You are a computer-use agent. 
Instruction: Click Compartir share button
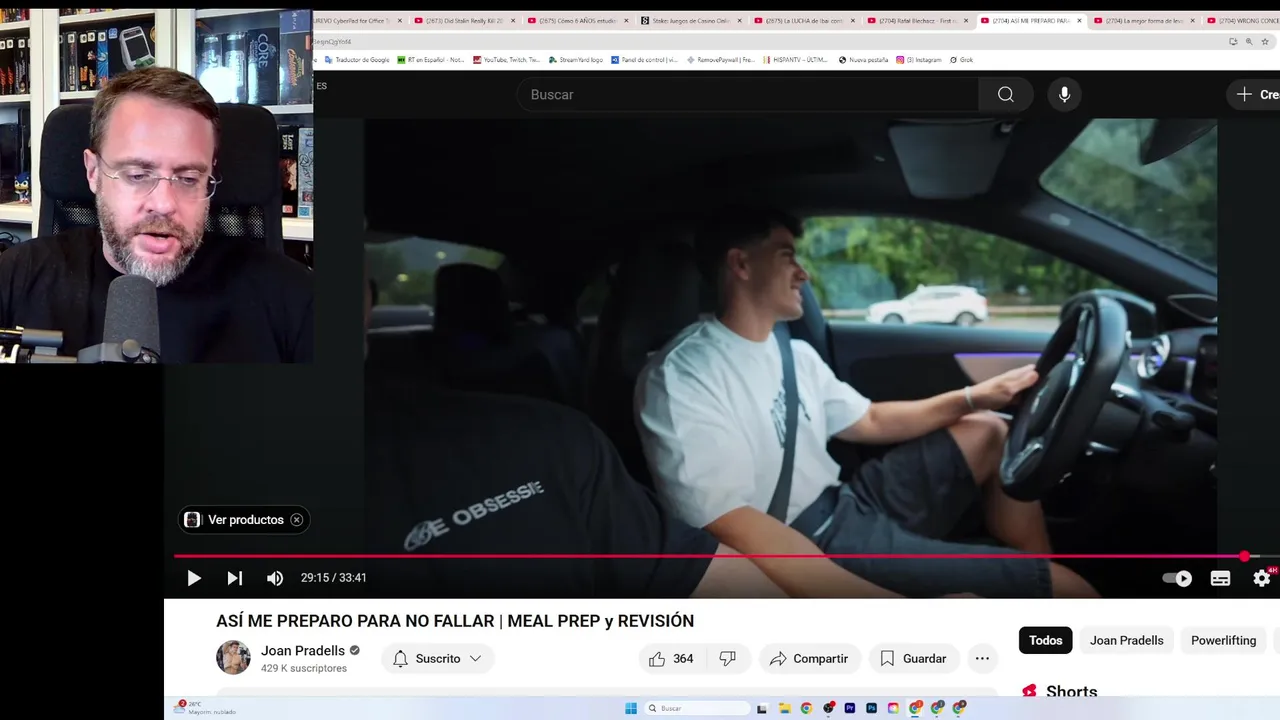(809, 658)
